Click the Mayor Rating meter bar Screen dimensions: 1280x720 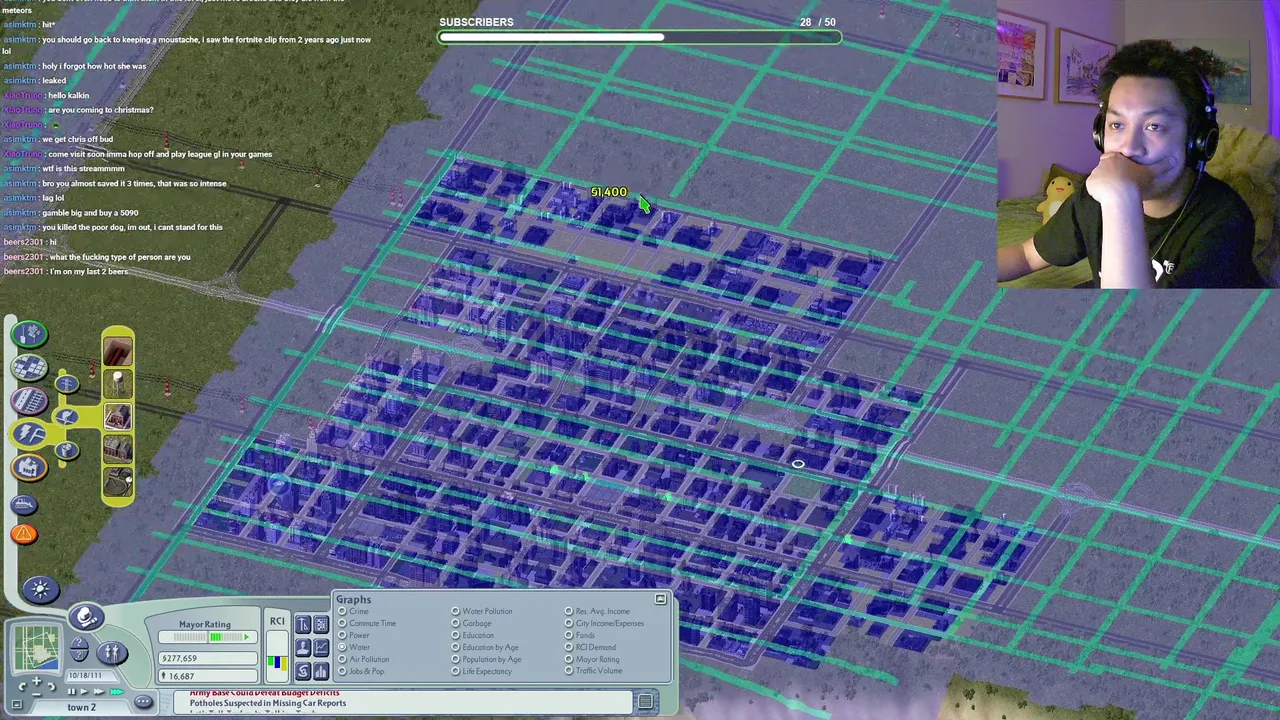[x=208, y=637]
